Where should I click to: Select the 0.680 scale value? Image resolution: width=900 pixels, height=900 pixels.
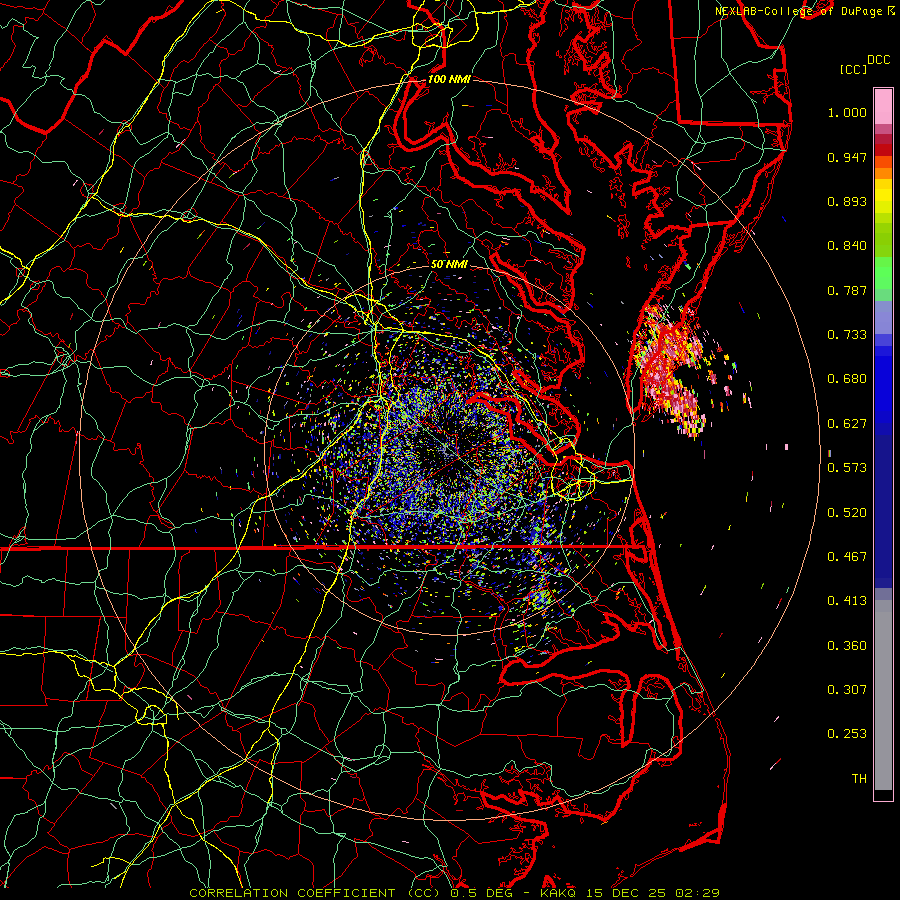pyautogui.click(x=847, y=379)
